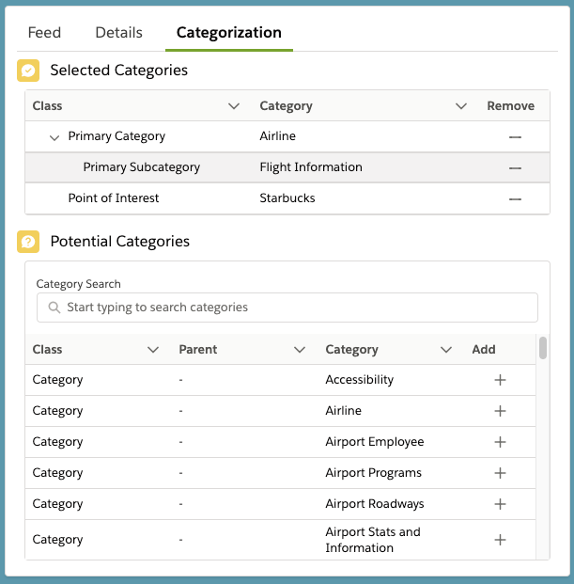Add the Airline potential category
Viewport: 574px width, 584px height.
coord(500,411)
